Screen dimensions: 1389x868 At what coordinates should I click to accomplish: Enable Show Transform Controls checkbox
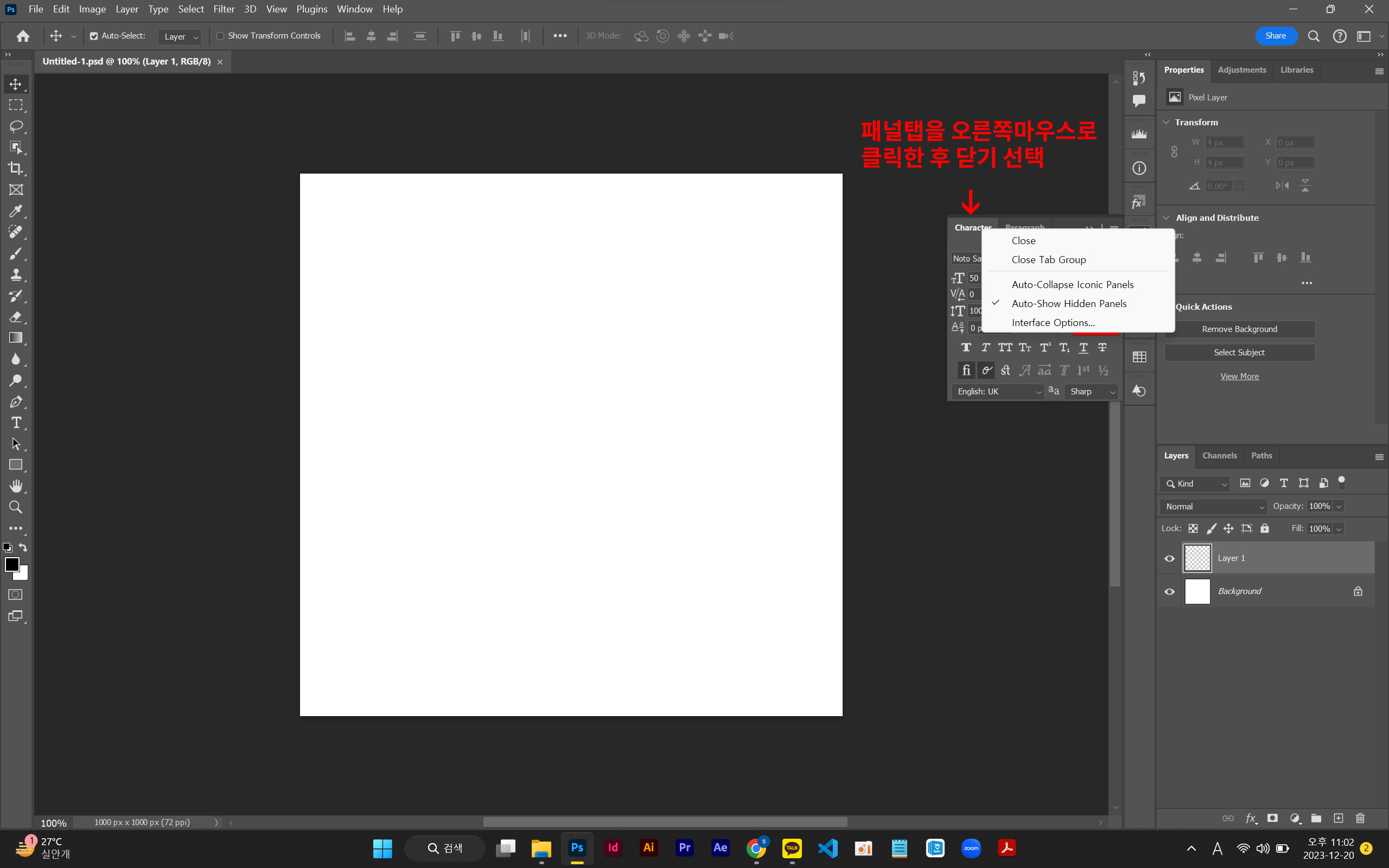click(x=220, y=36)
